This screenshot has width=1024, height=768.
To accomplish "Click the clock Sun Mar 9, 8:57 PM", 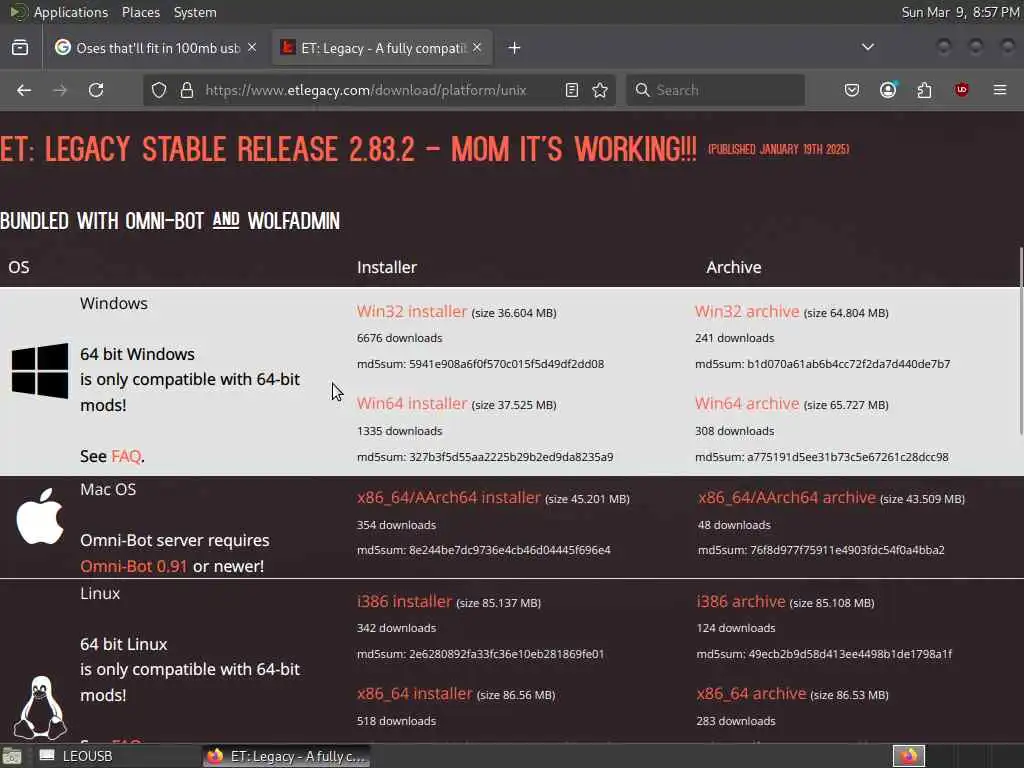I will coord(960,12).
